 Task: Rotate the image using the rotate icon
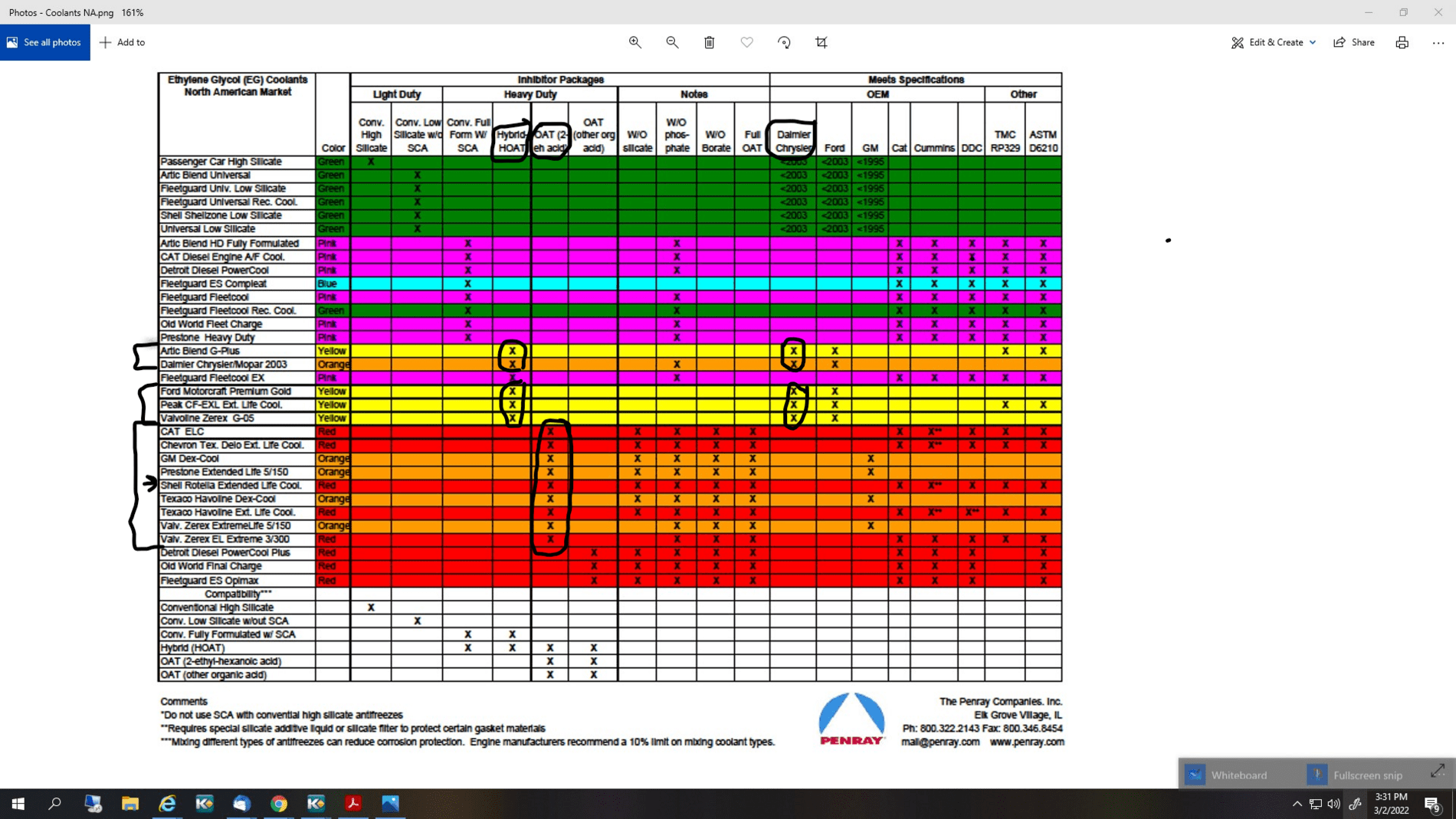click(784, 42)
